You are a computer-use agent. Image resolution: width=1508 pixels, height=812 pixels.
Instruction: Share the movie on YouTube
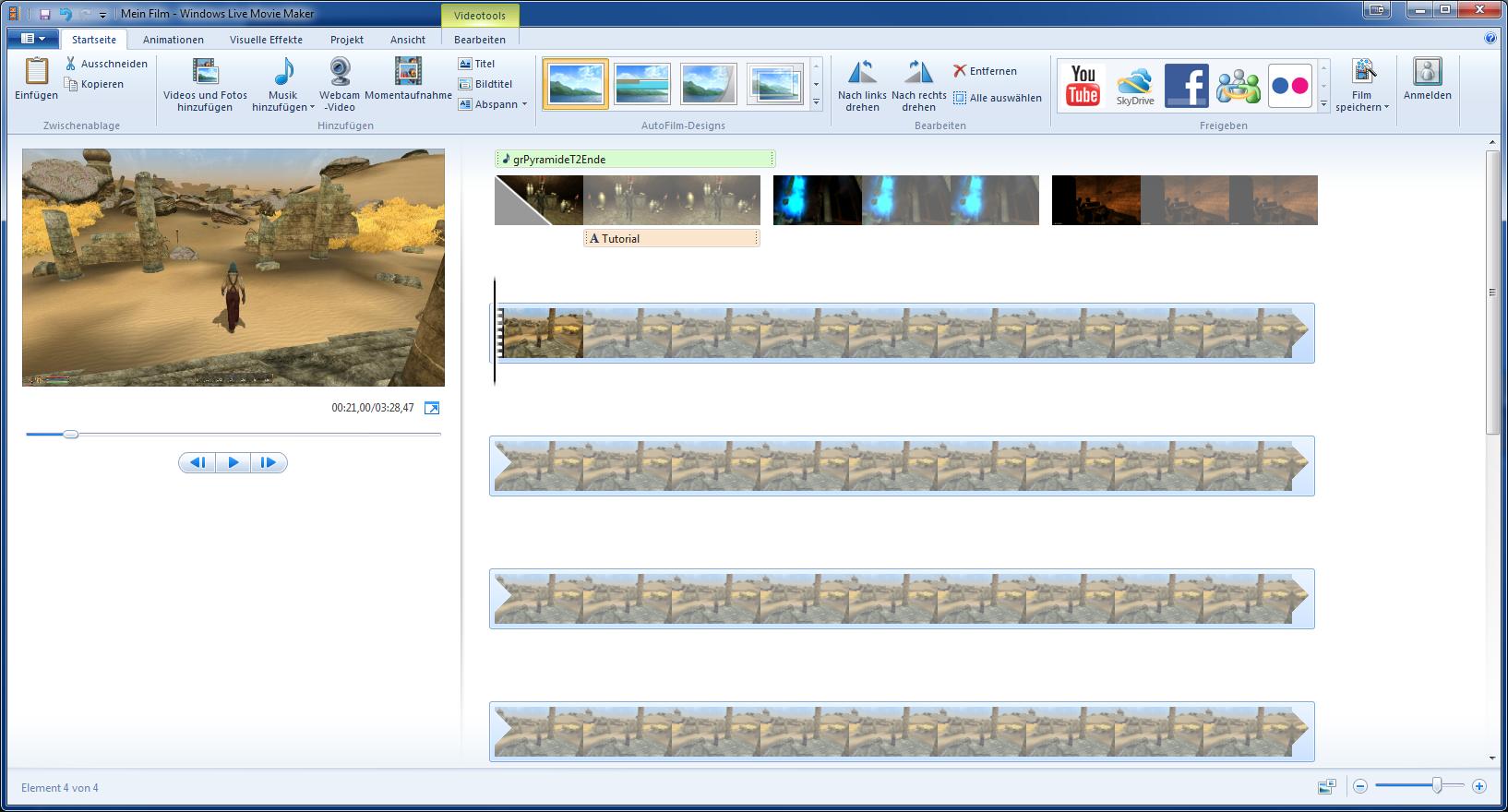point(1083,86)
